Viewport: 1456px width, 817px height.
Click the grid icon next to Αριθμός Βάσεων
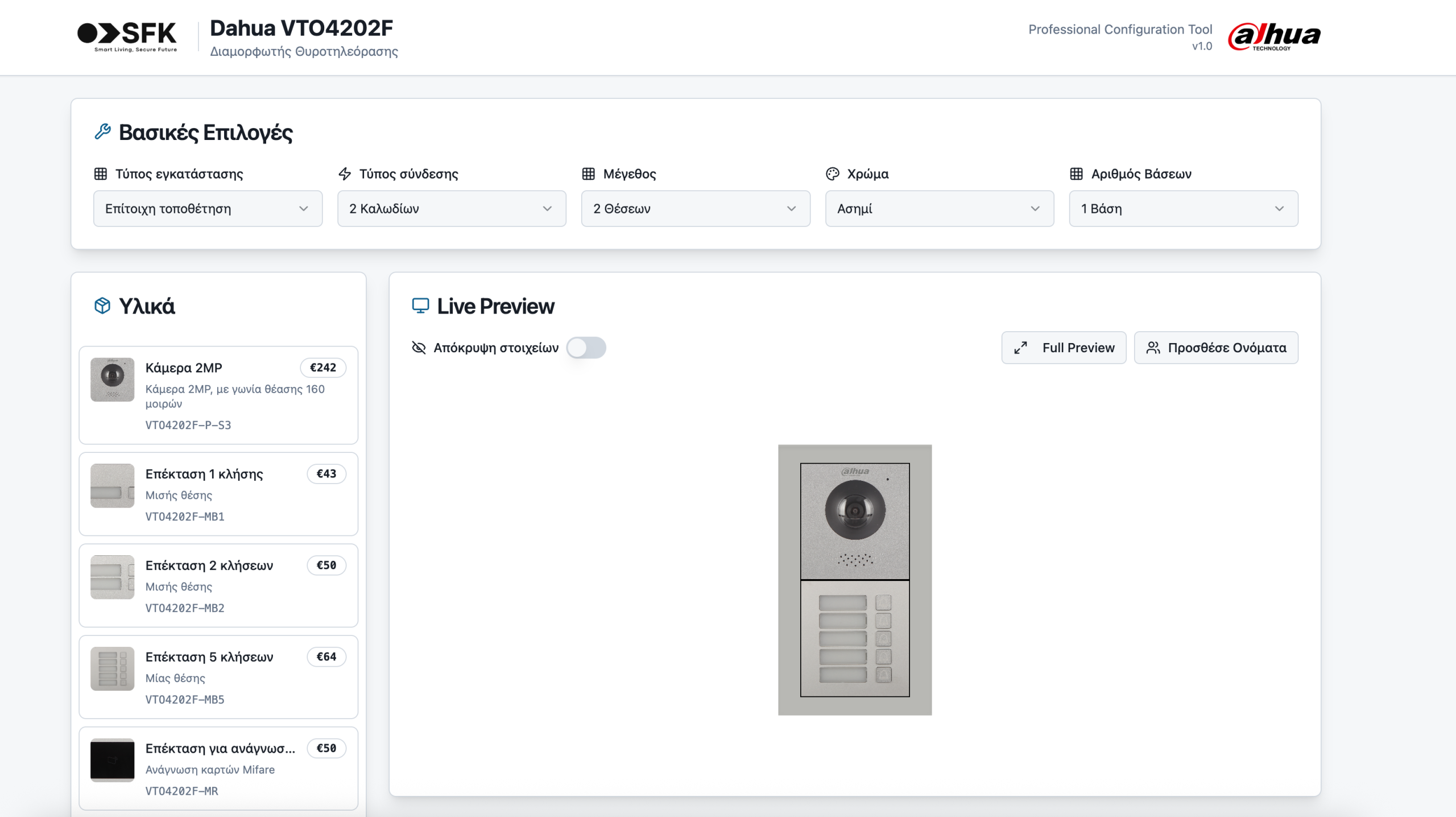click(x=1076, y=174)
